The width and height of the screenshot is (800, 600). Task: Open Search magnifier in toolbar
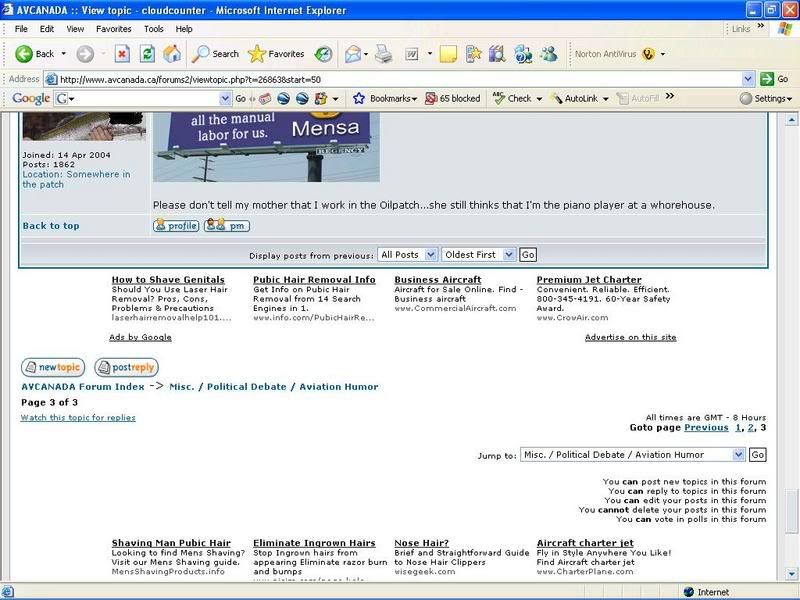tap(215, 54)
